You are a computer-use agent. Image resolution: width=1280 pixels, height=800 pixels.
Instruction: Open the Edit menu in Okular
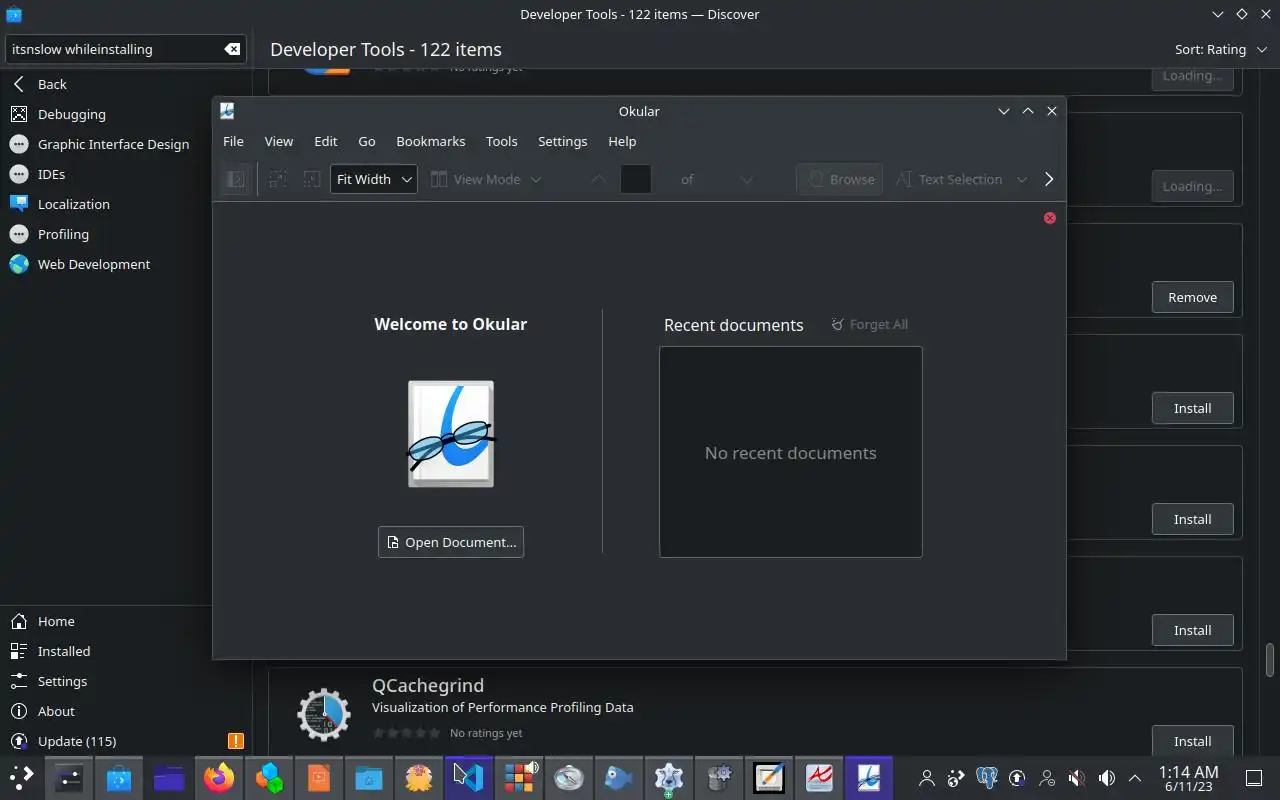326,141
